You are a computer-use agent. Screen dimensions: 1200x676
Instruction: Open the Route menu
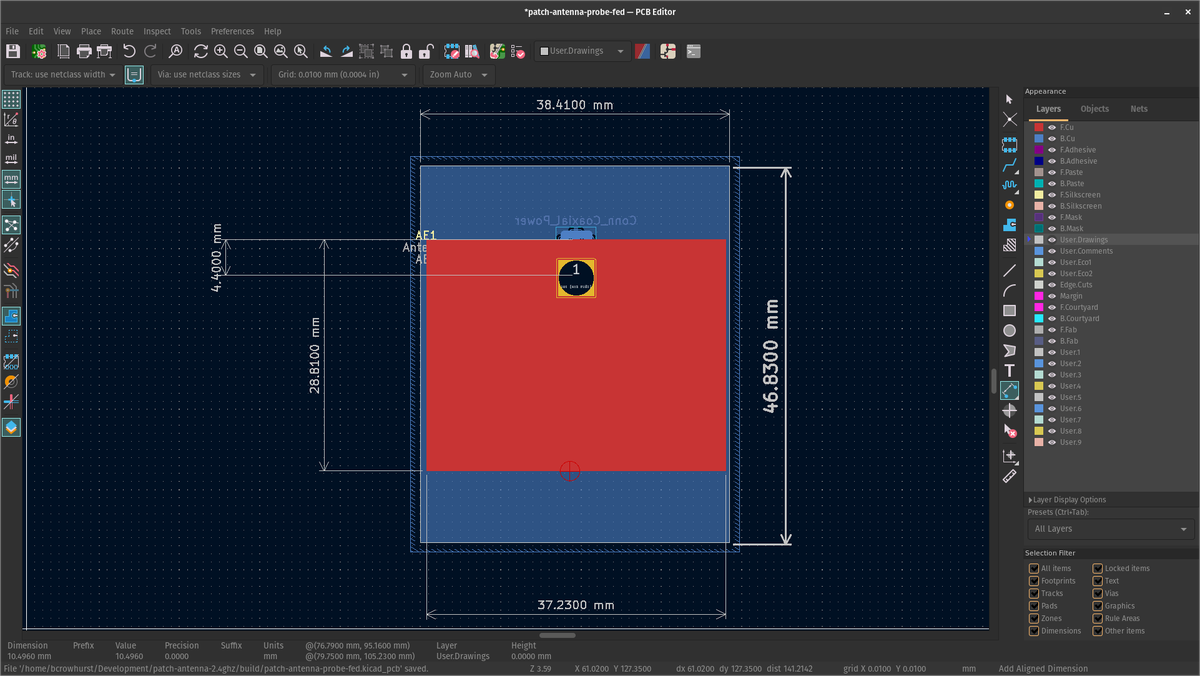click(x=122, y=31)
